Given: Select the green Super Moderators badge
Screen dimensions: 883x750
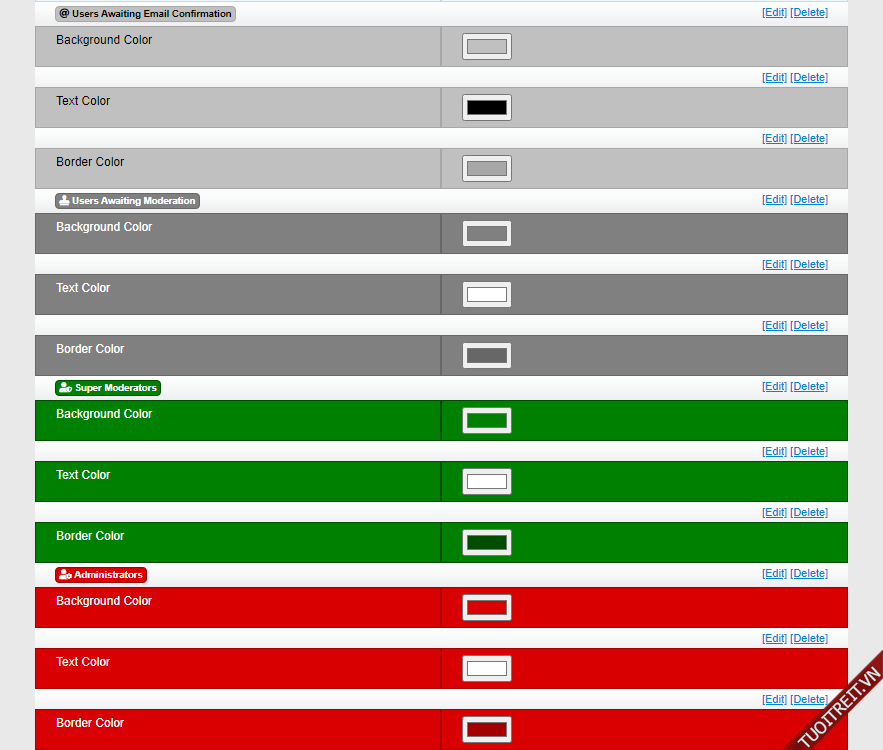Looking at the screenshot, I should click(x=108, y=388).
